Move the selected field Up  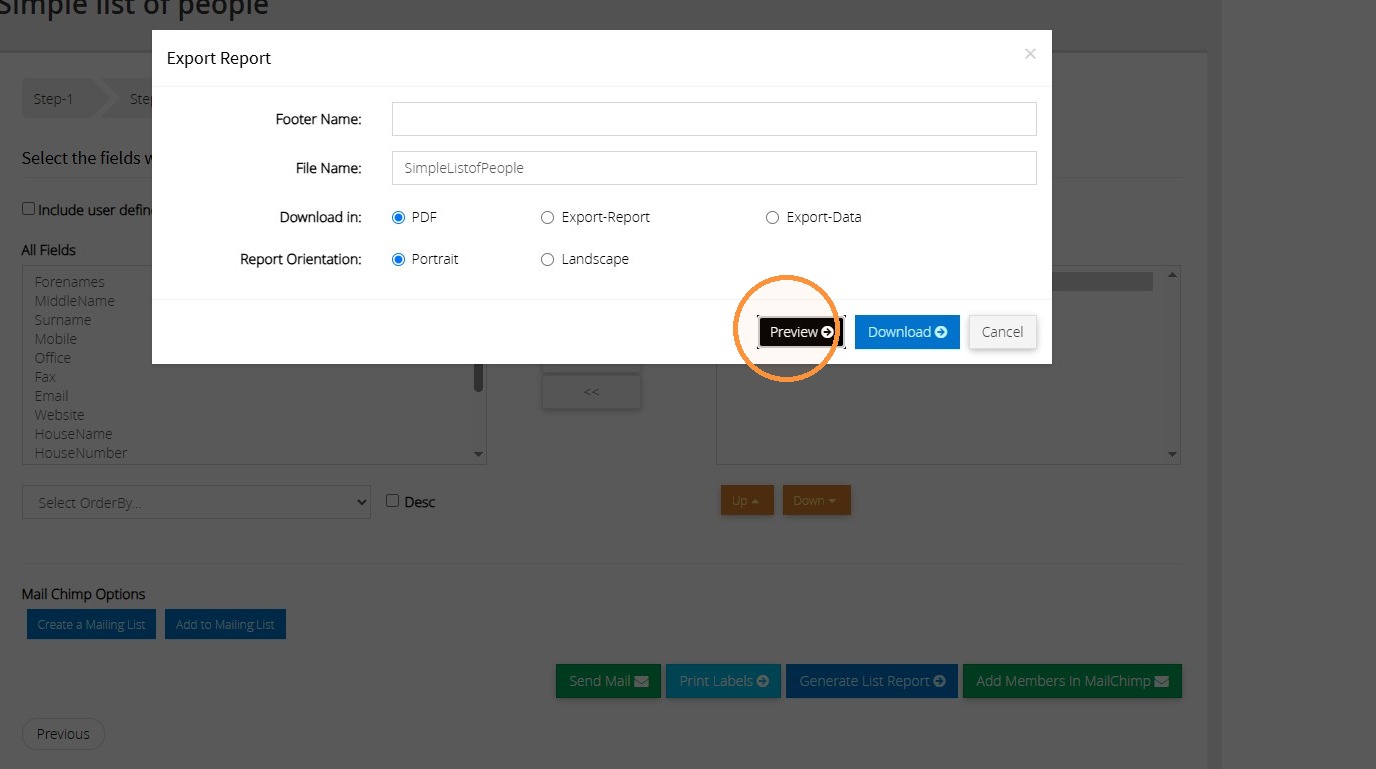click(x=747, y=501)
